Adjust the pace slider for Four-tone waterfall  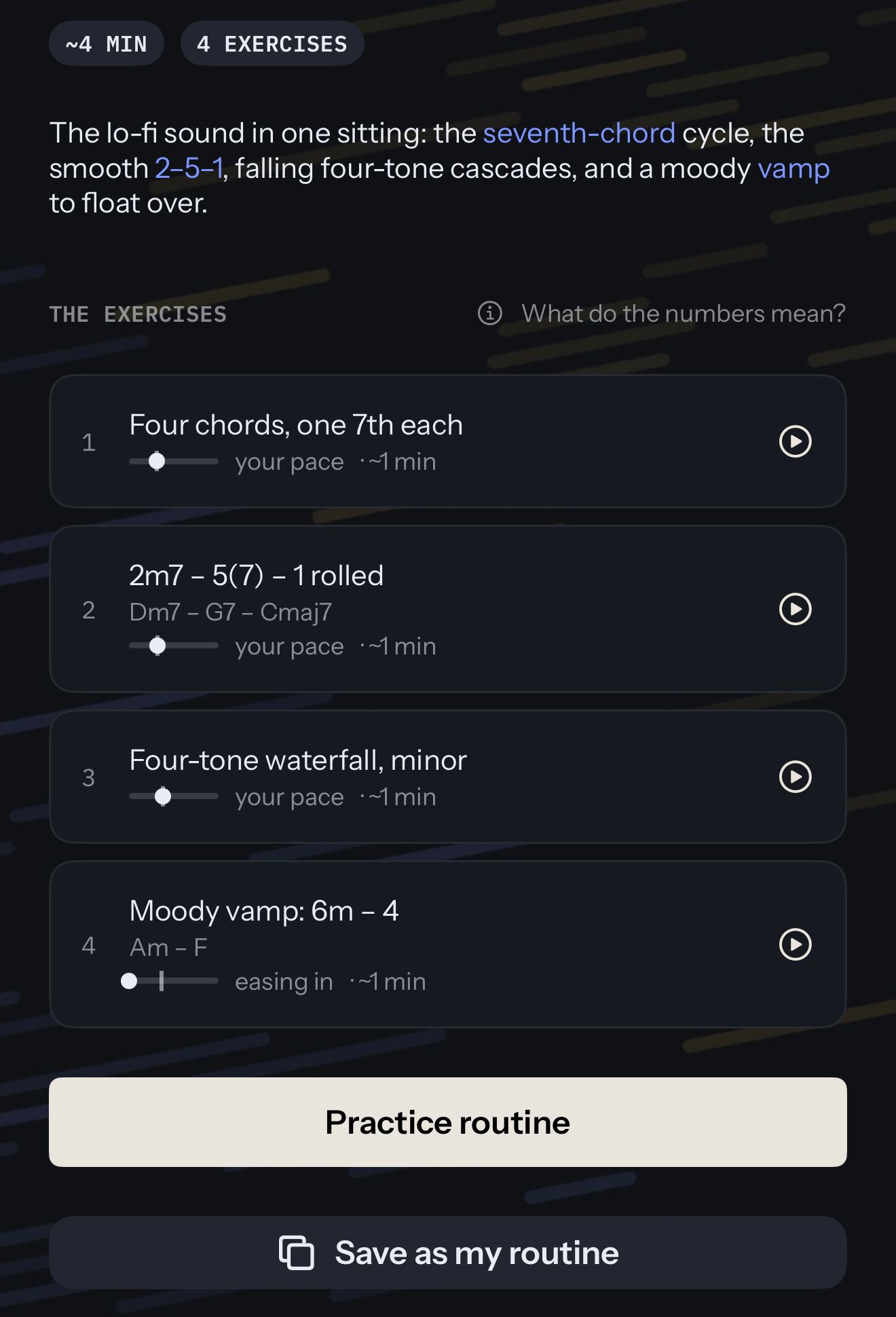(x=174, y=796)
